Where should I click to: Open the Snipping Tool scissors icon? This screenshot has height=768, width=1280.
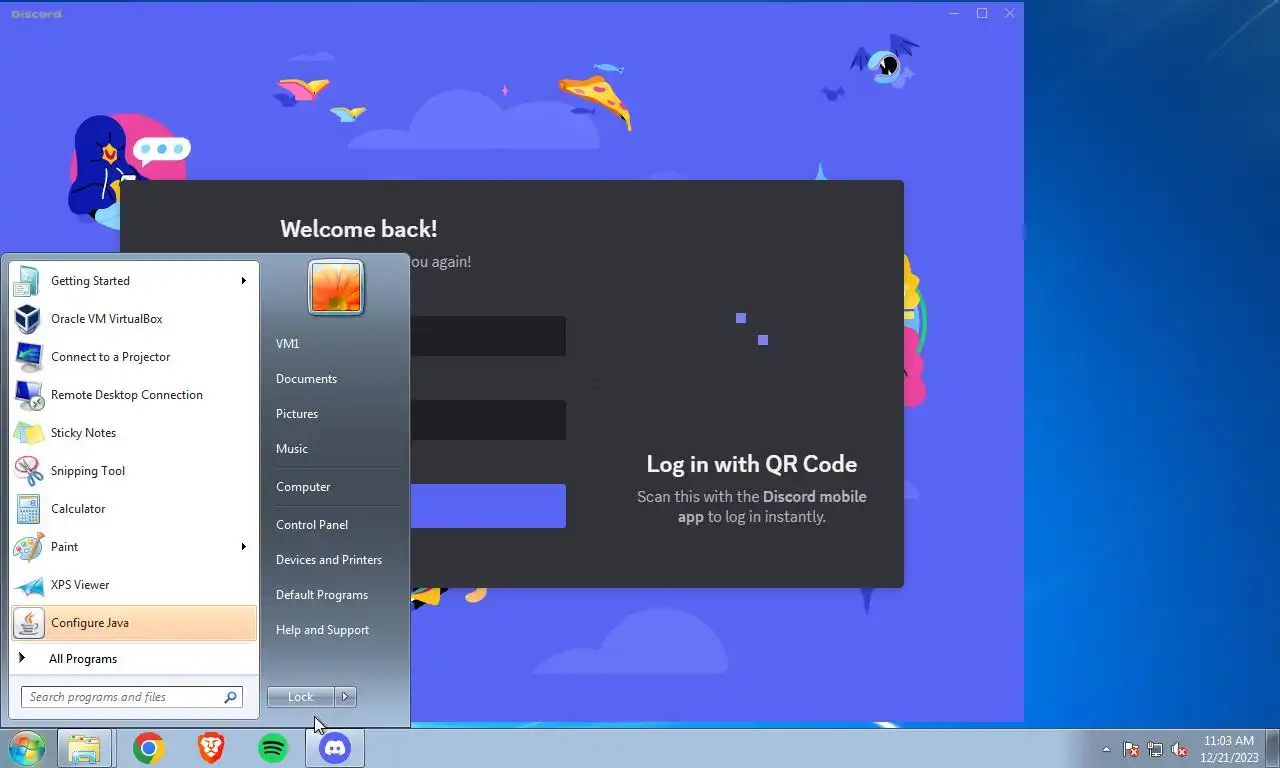coord(27,471)
